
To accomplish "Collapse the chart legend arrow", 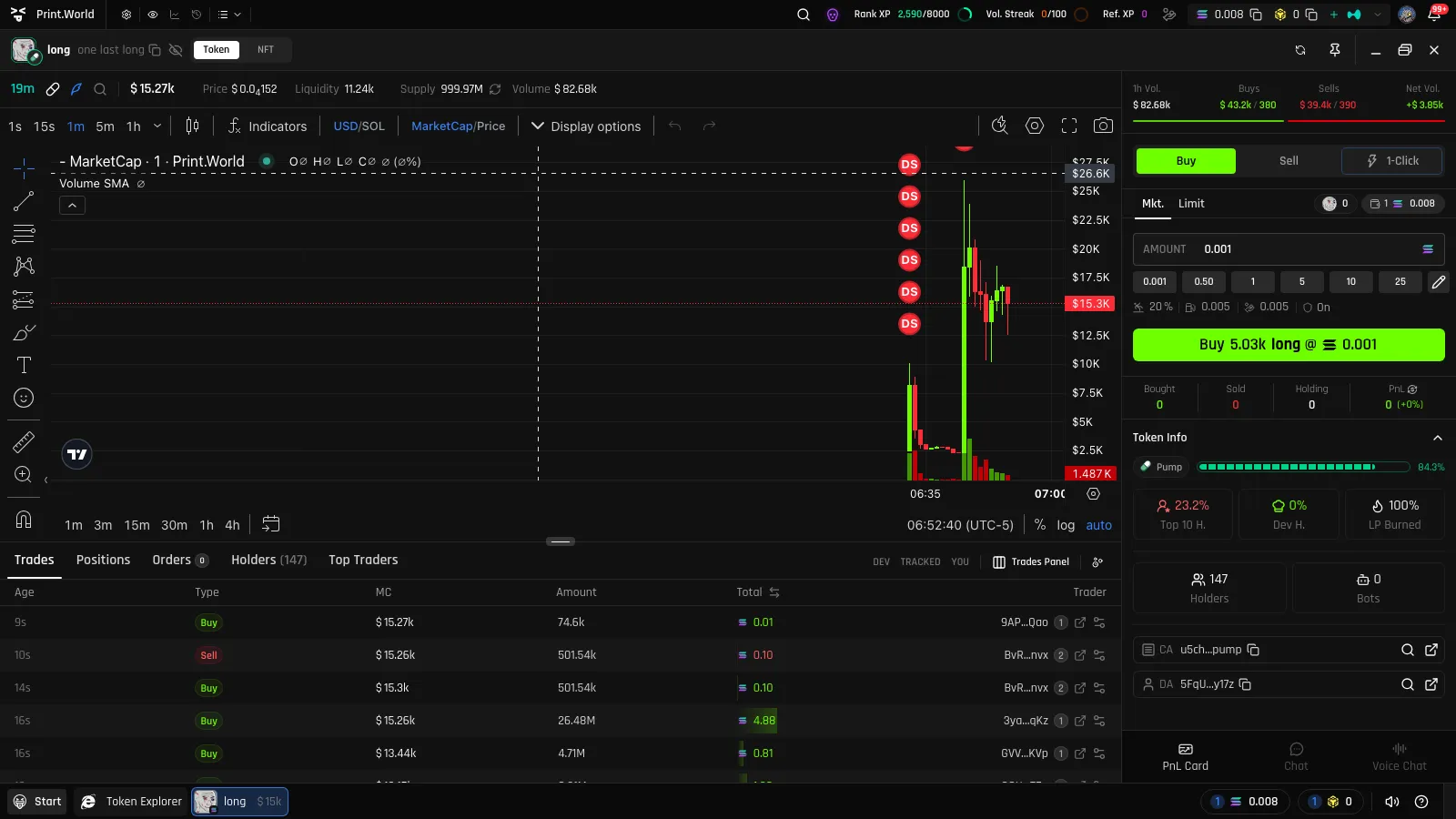I will [72, 206].
